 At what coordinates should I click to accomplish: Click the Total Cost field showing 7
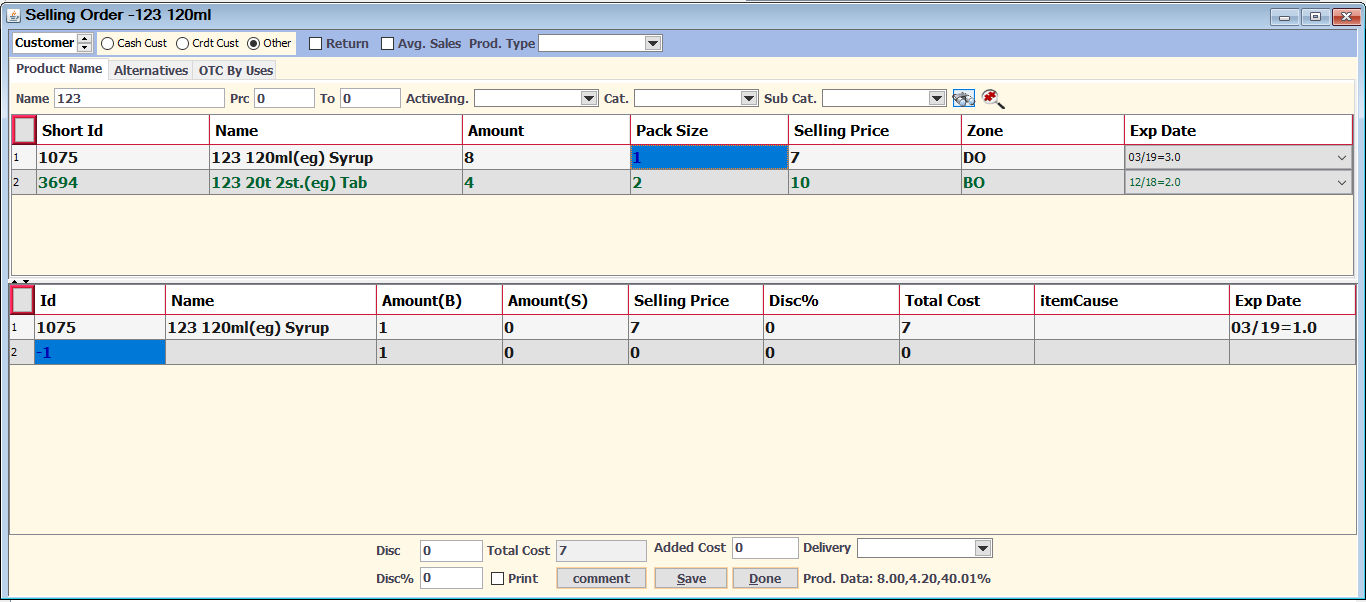(x=601, y=551)
